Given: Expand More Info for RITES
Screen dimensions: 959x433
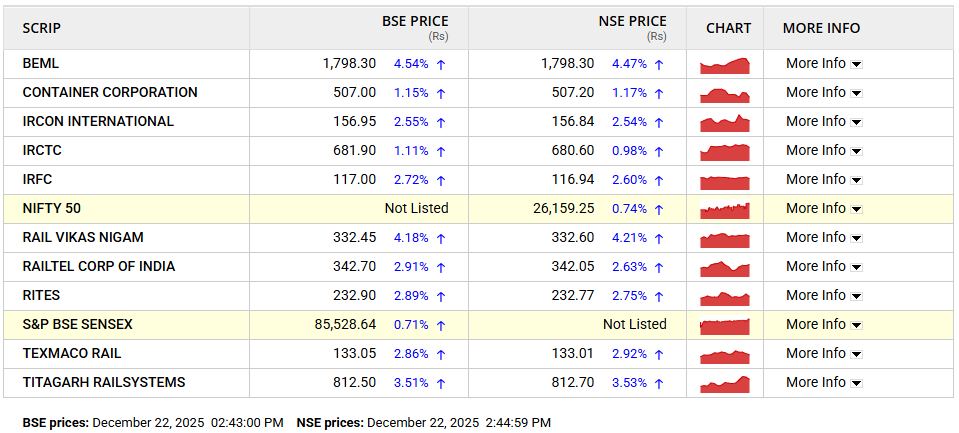Looking at the screenshot, I should point(824,295).
